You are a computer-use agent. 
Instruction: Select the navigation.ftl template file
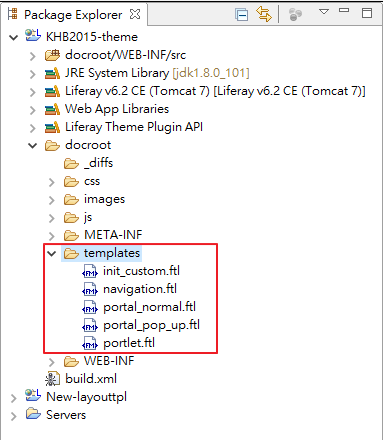(x=140, y=289)
